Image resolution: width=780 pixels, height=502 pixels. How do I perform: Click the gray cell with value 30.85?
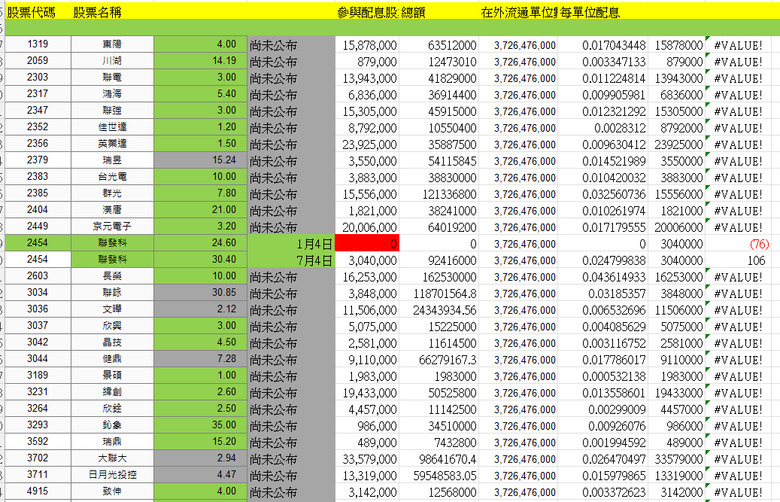point(200,292)
